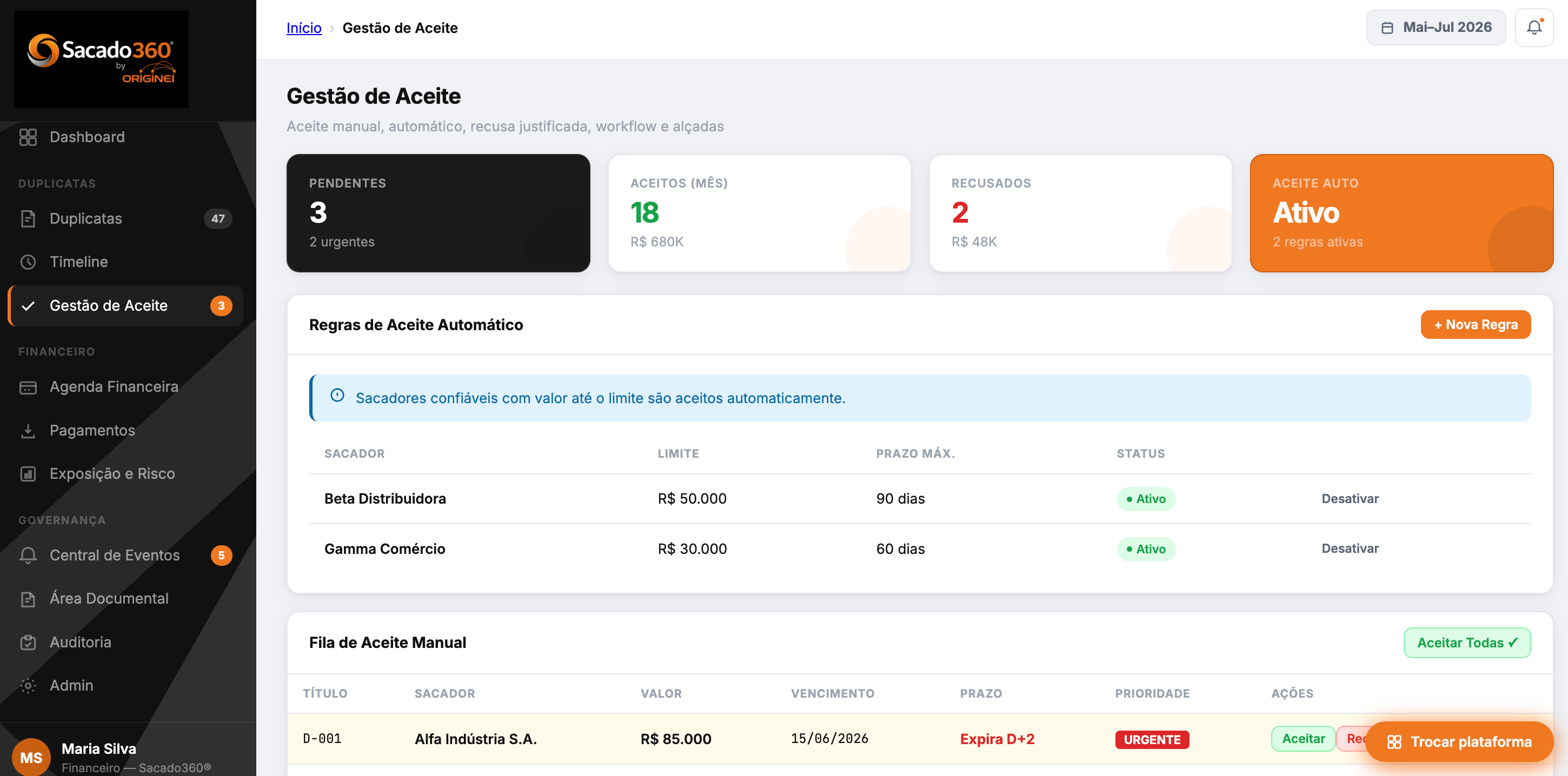Open Central de Eventos
Screen dimensions: 1568x776
pos(125,555)
